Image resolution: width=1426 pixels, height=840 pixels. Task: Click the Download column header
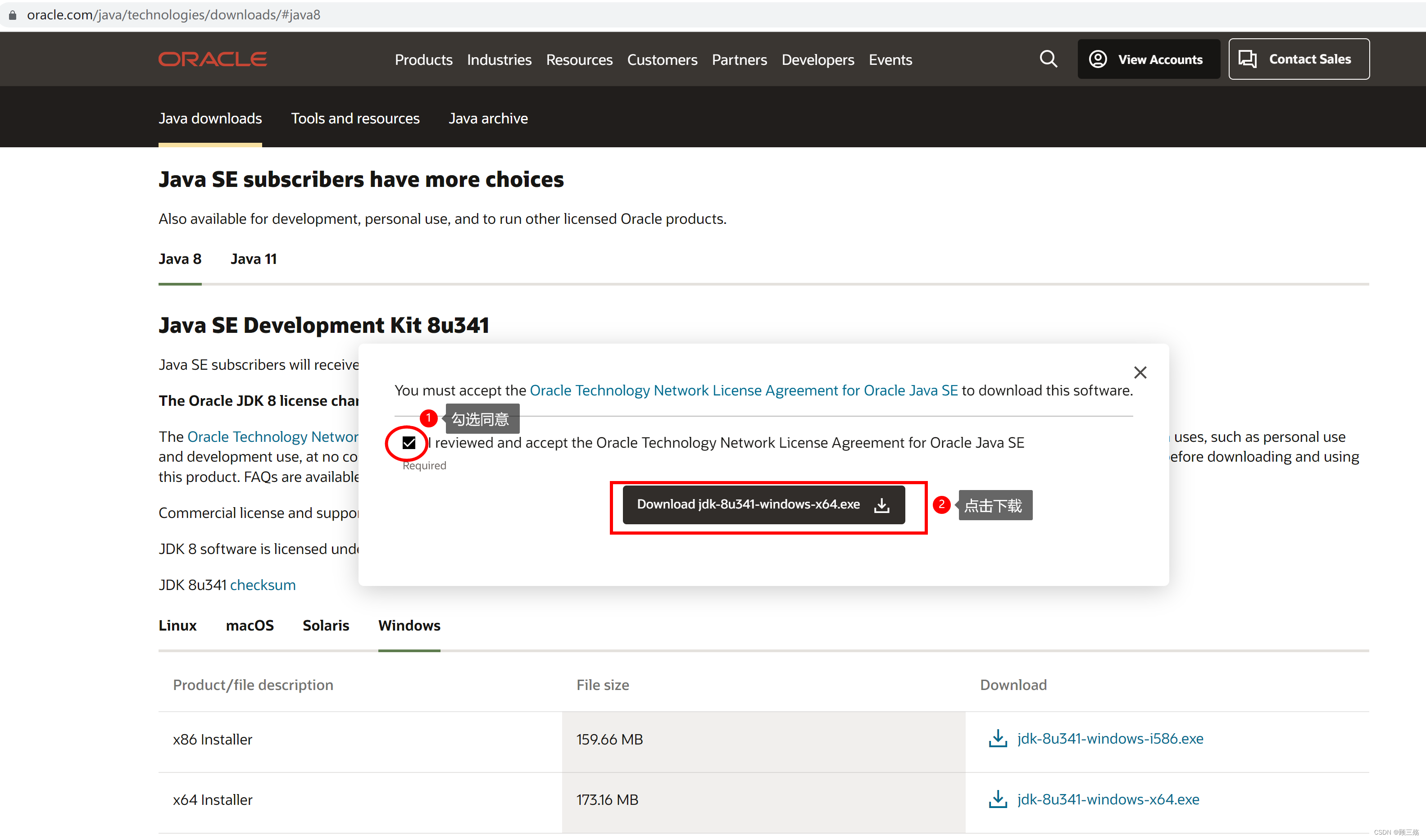1013,685
